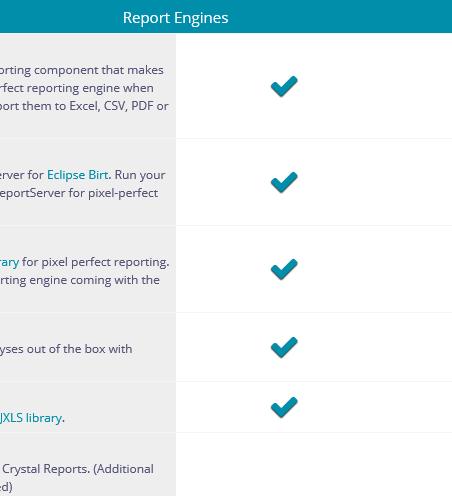Click the 'yses out of the box with' text
Image resolution: width=452 pixels, height=496 pixels.
66,349
